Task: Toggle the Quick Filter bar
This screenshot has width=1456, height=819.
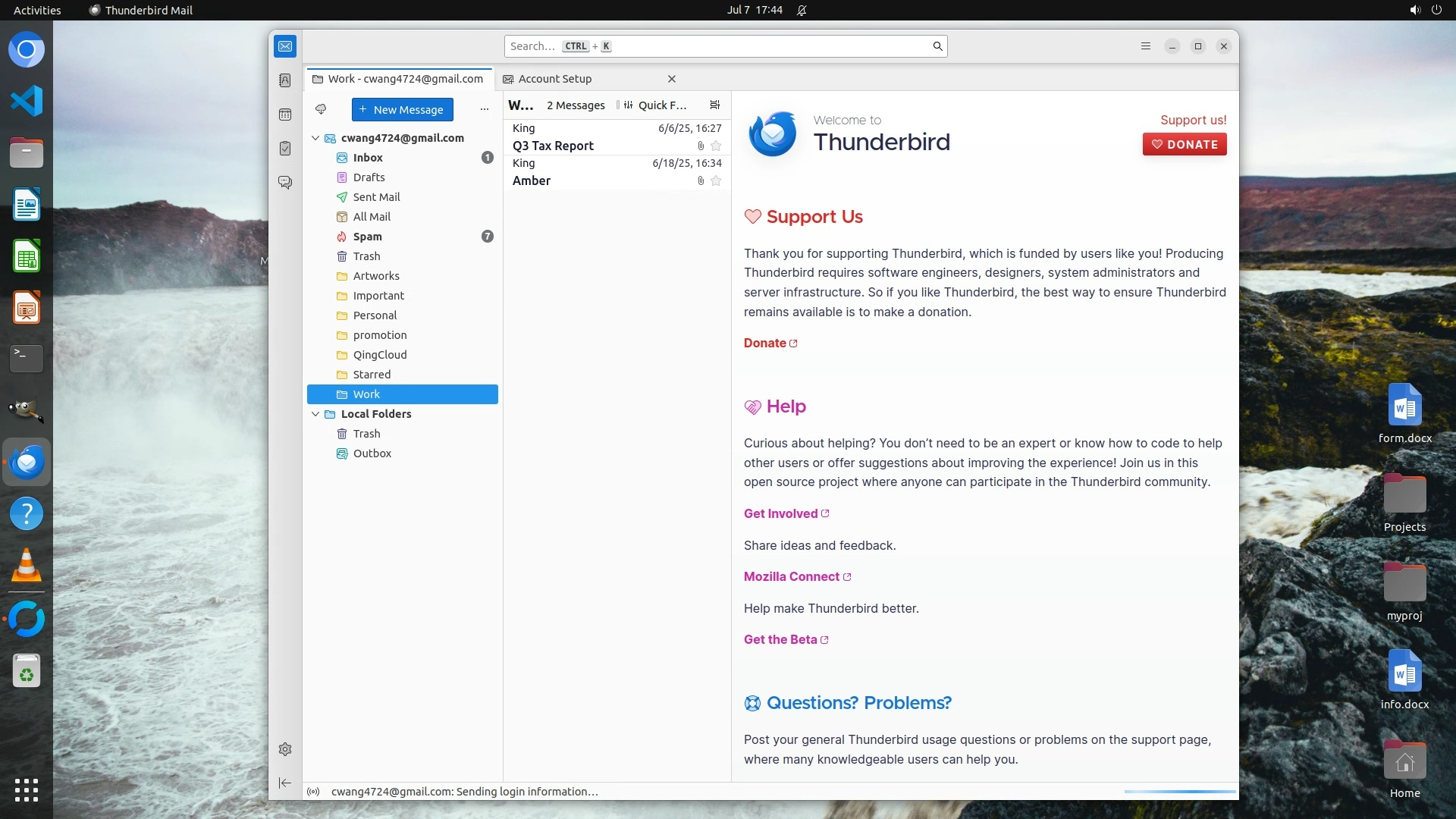Action: (655, 105)
